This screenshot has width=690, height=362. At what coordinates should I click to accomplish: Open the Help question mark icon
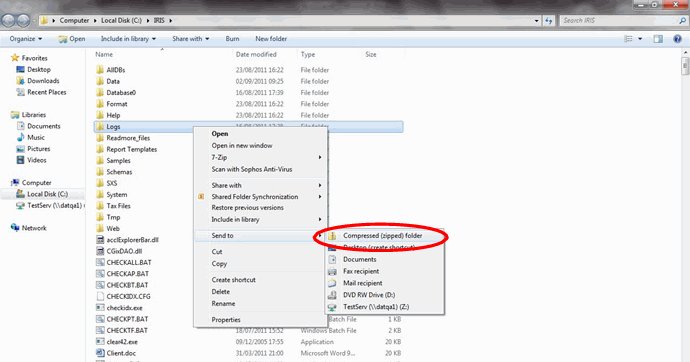click(x=677, y=39)
